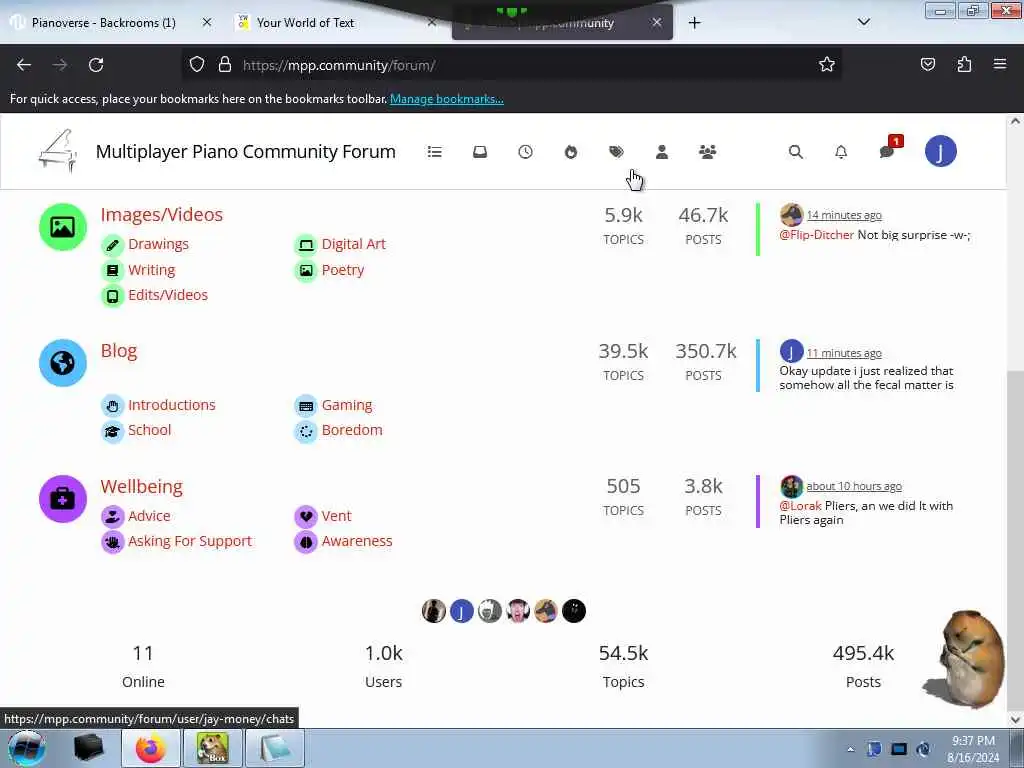Open the Wellbeing category

(142, 487)
